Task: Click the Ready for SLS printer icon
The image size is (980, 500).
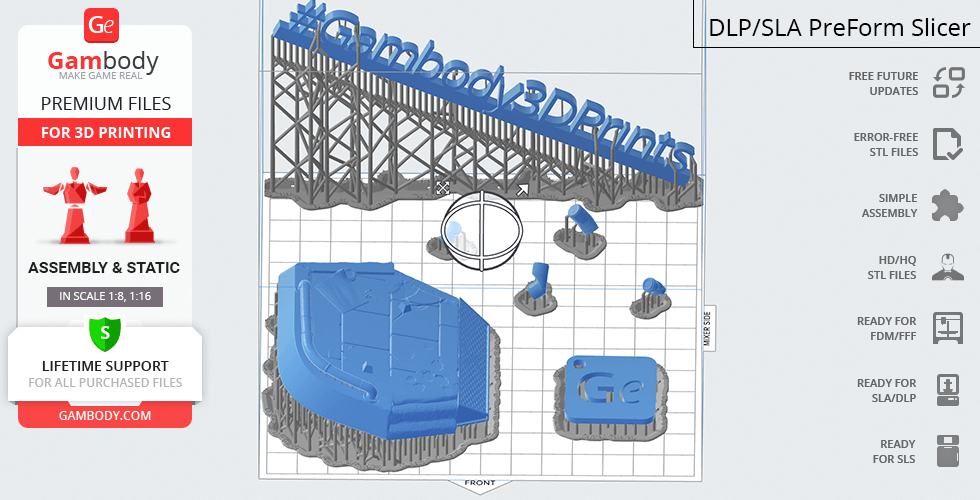Action: pos(947,451)
